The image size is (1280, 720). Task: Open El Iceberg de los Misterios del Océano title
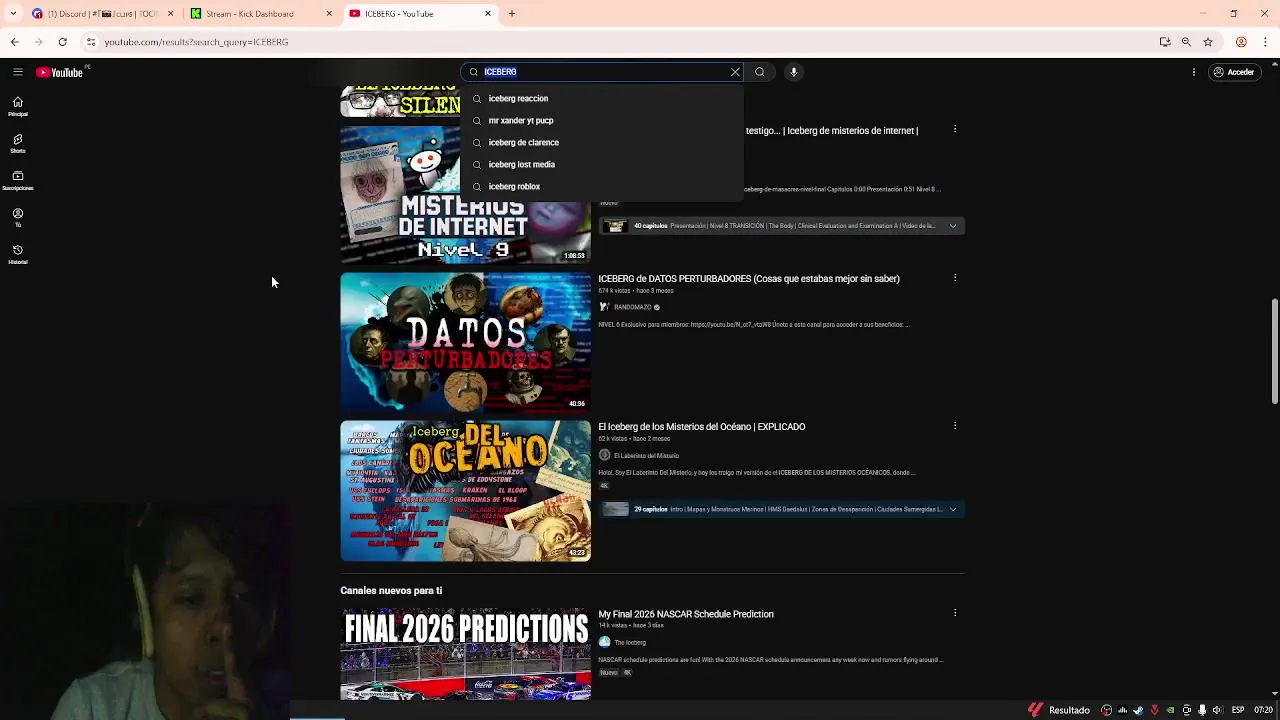(x=702, y=427)
